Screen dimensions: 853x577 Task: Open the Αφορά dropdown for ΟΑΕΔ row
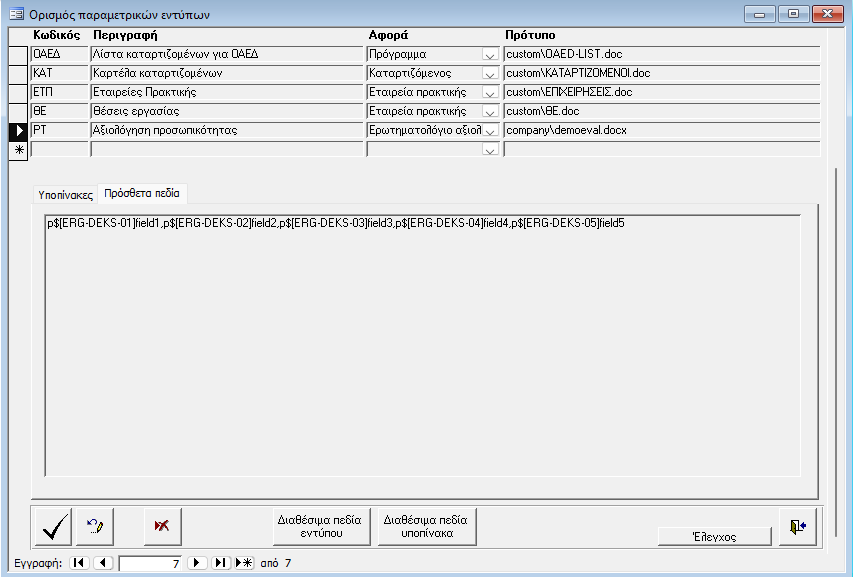coord(490,55)
